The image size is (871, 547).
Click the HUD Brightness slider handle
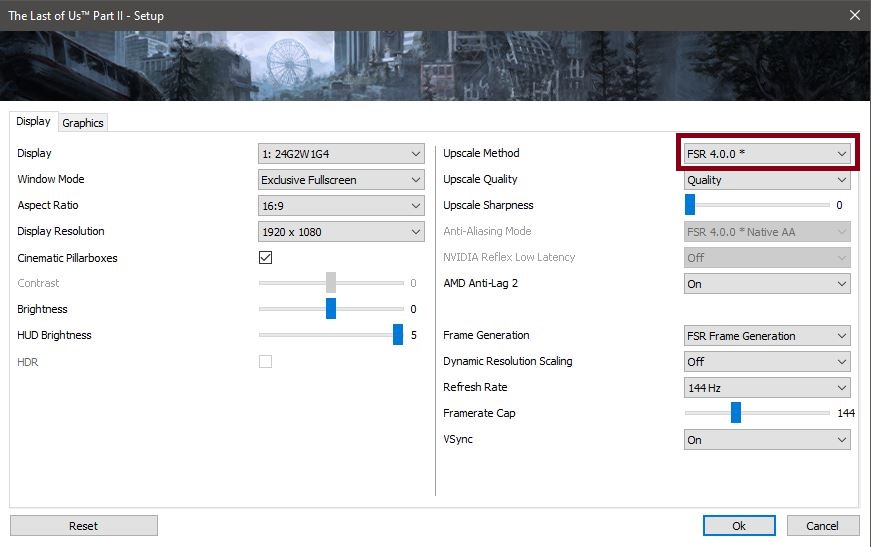click(398, 335)
